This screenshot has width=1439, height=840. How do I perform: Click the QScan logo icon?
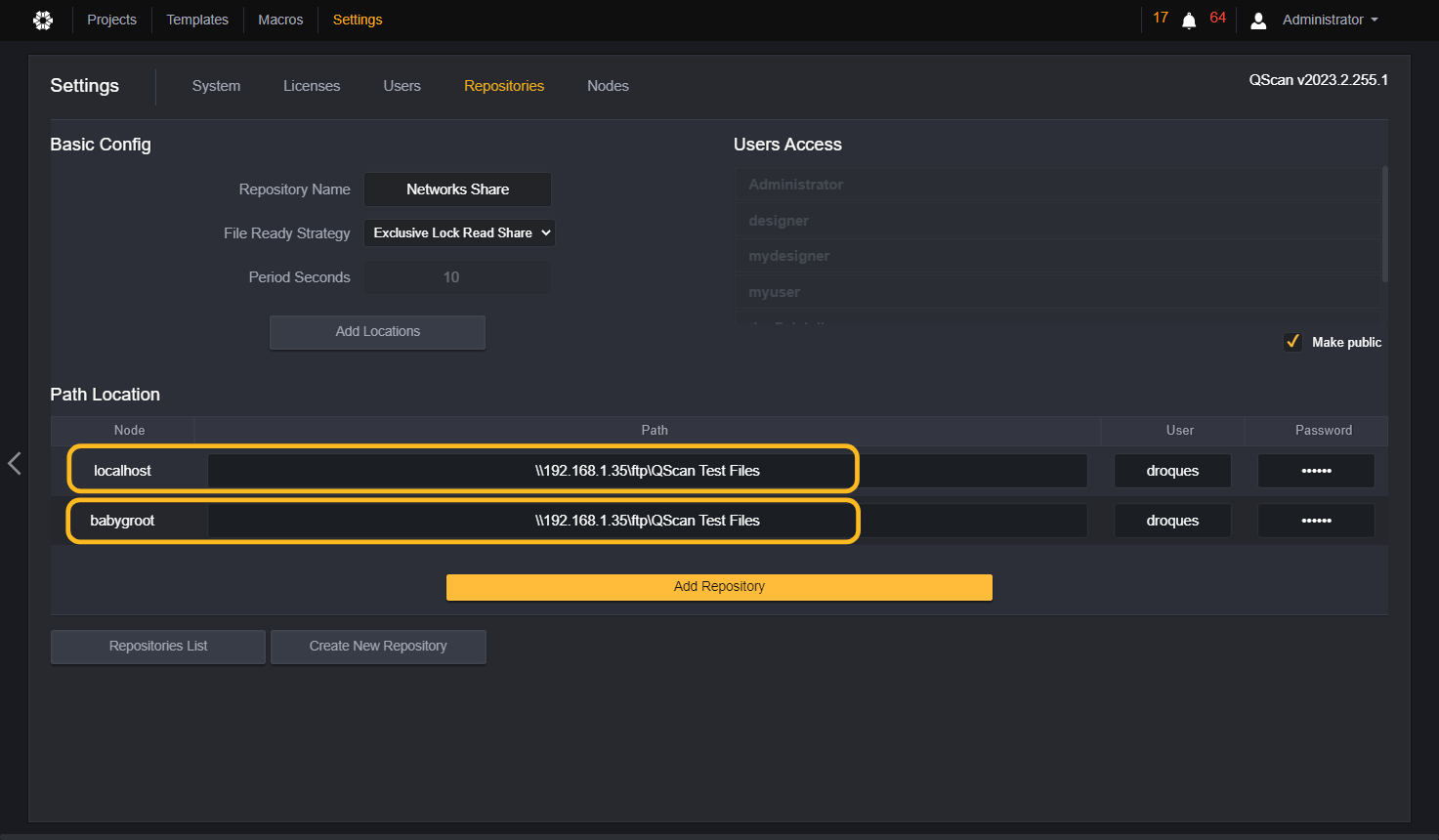click(x=43, y=20)
